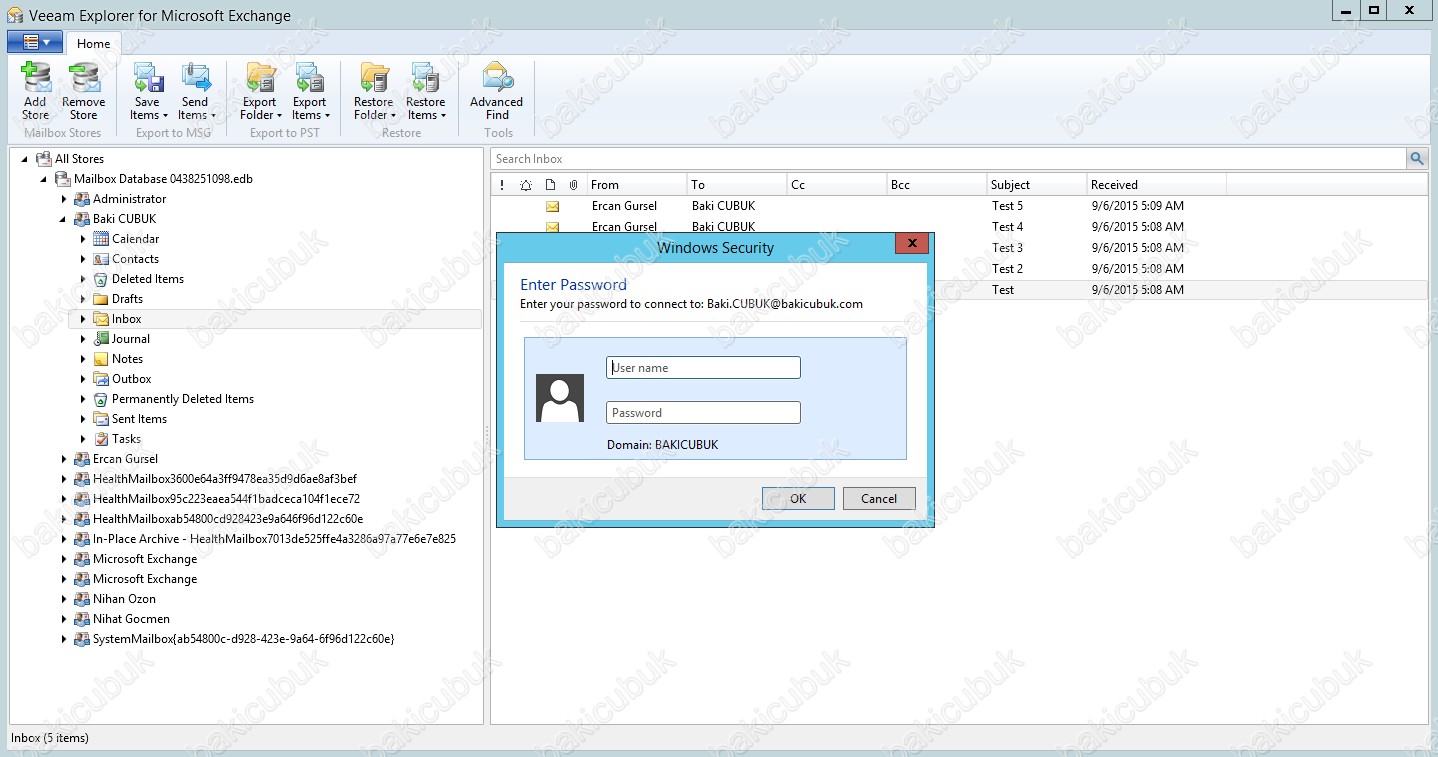1438x757 pixels.
Task: Click the Password field
Action: (x=703, y=413)
